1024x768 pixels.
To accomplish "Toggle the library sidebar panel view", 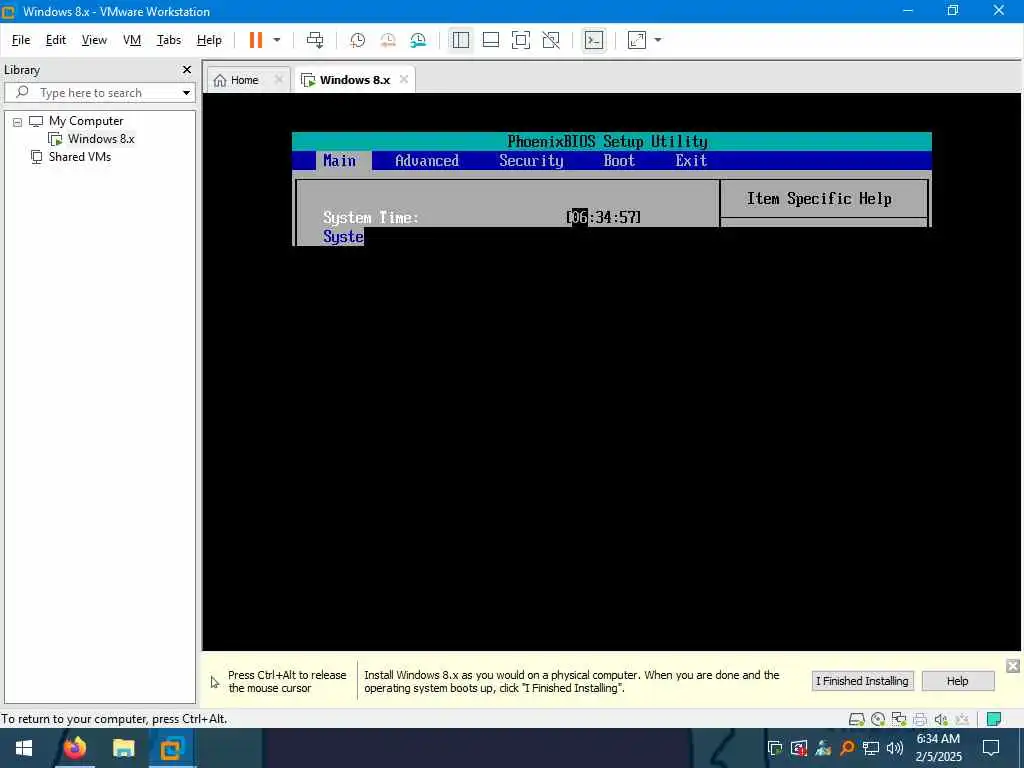I will click(460, 40).
